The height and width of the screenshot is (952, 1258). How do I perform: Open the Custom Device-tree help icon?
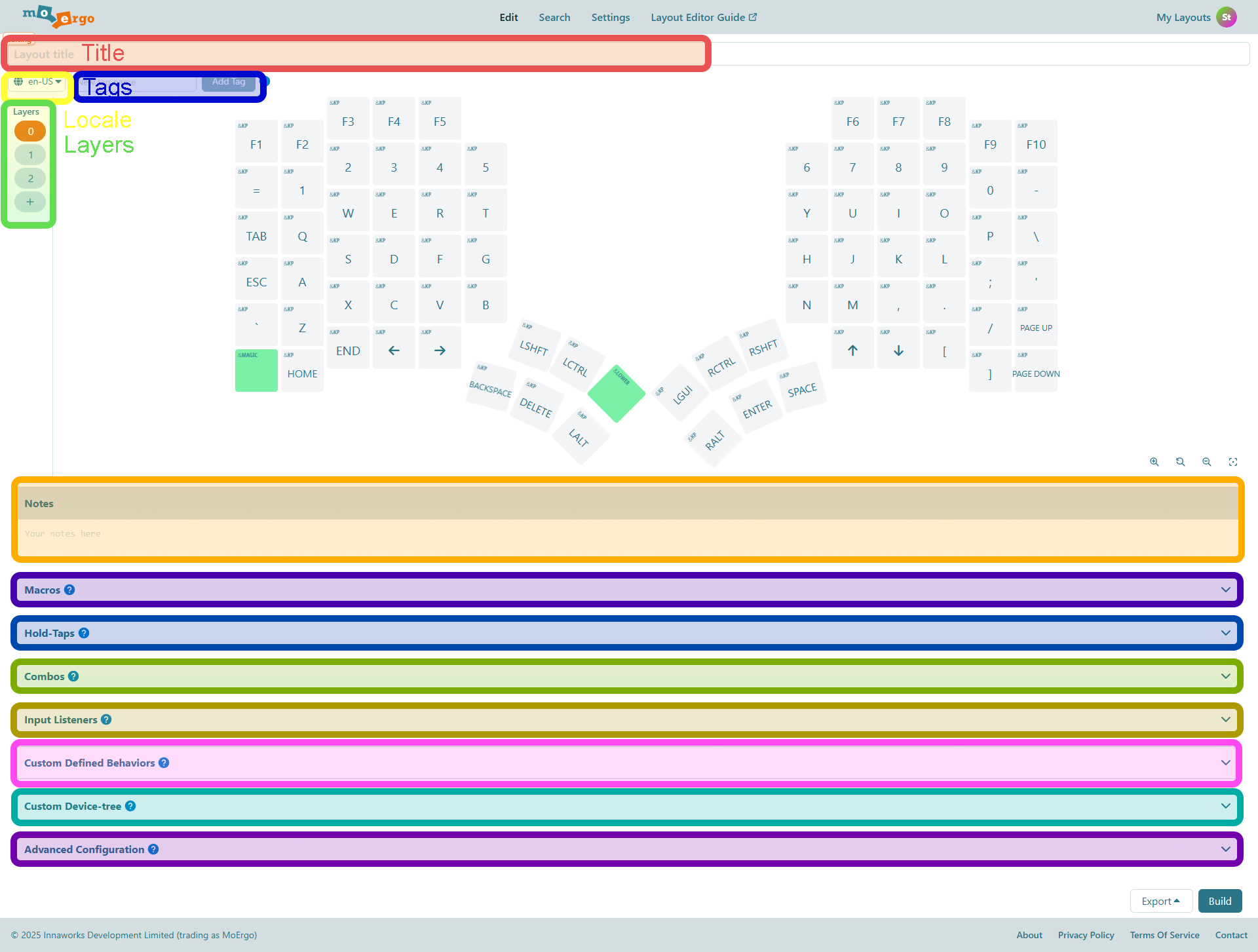click(x=130, y=806)
